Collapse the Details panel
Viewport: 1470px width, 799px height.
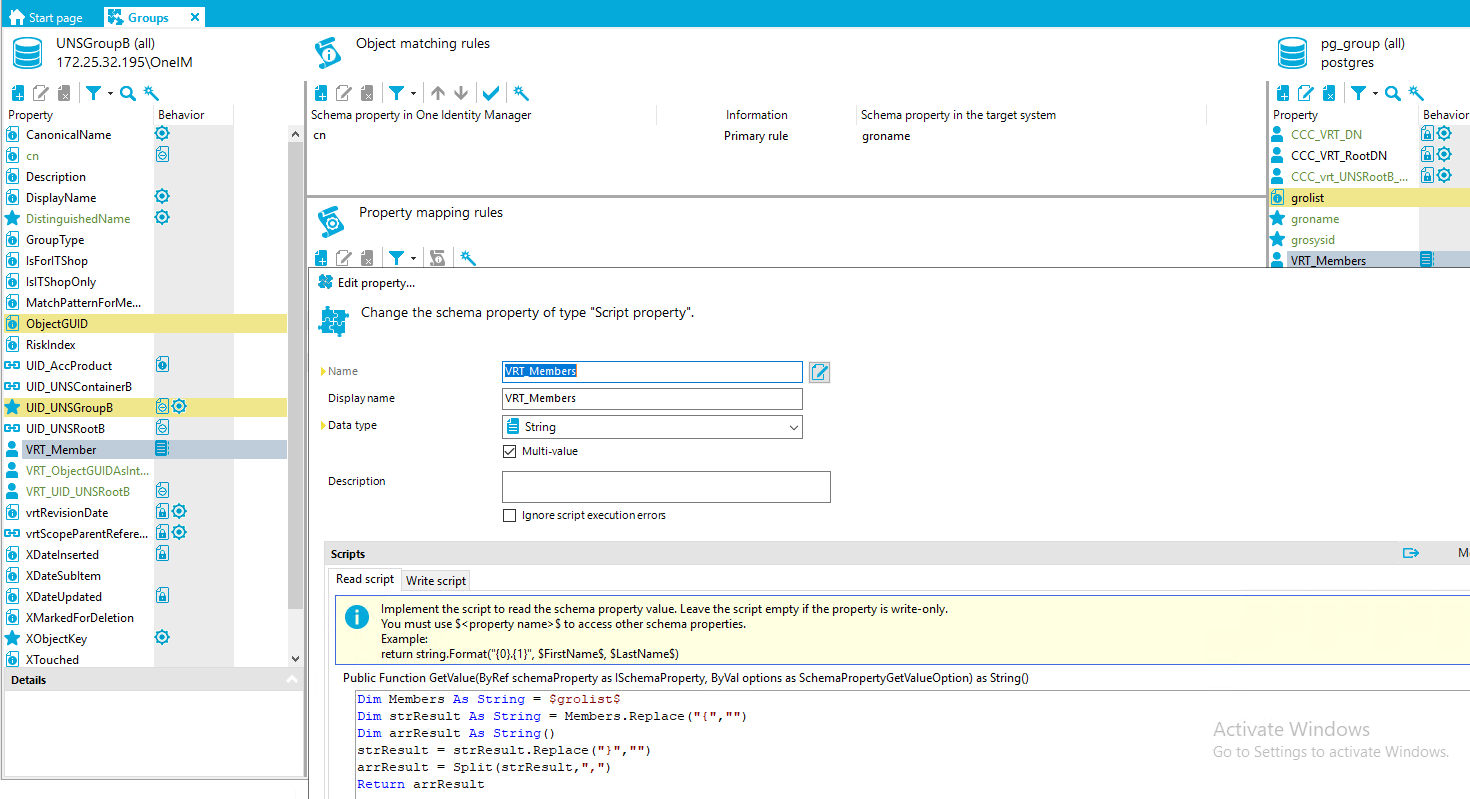point(292,680)
